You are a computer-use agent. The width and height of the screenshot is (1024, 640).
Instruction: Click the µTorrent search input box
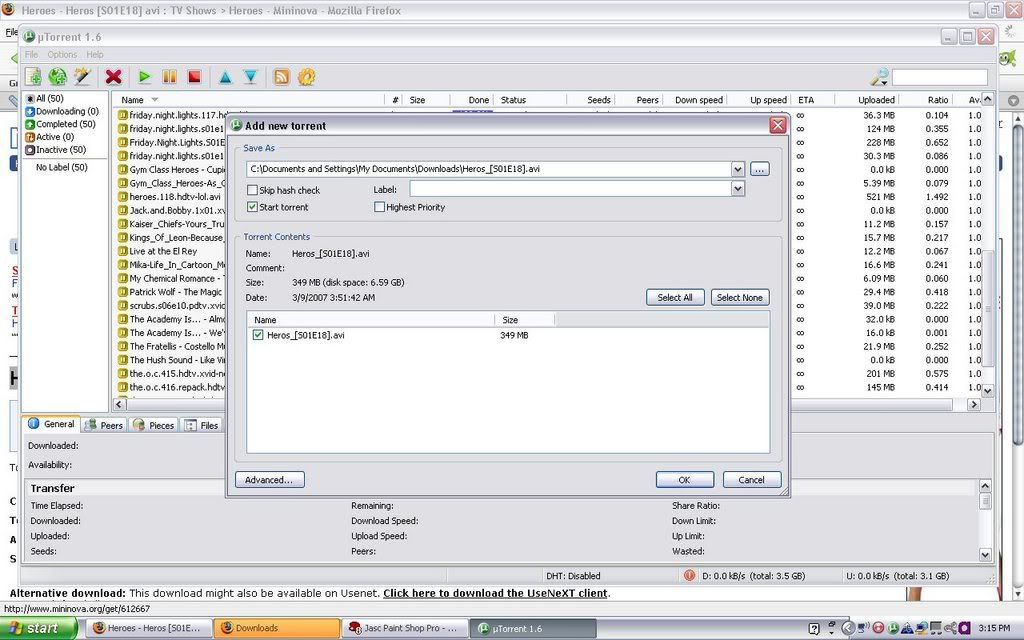(x=940, y=78)
